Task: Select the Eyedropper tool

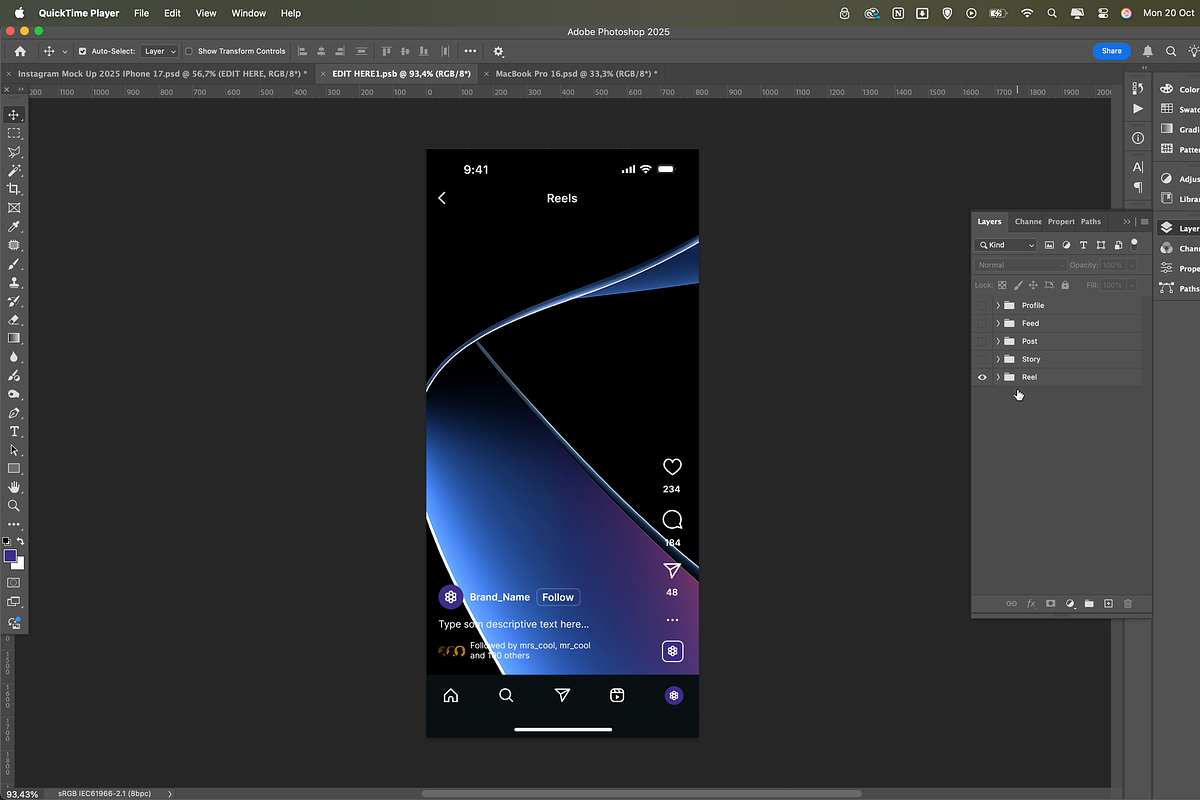Action: coord(14,227)
